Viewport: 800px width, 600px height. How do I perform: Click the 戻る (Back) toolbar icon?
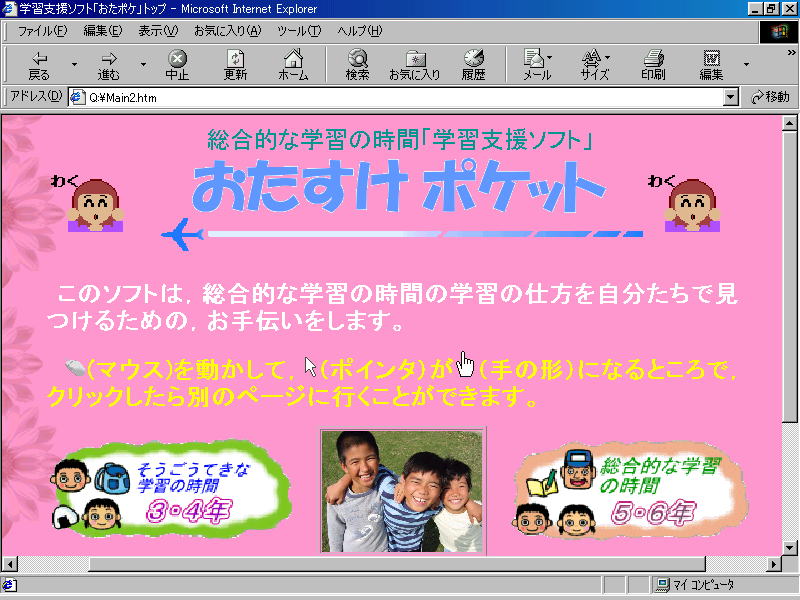tap(39, 65)
